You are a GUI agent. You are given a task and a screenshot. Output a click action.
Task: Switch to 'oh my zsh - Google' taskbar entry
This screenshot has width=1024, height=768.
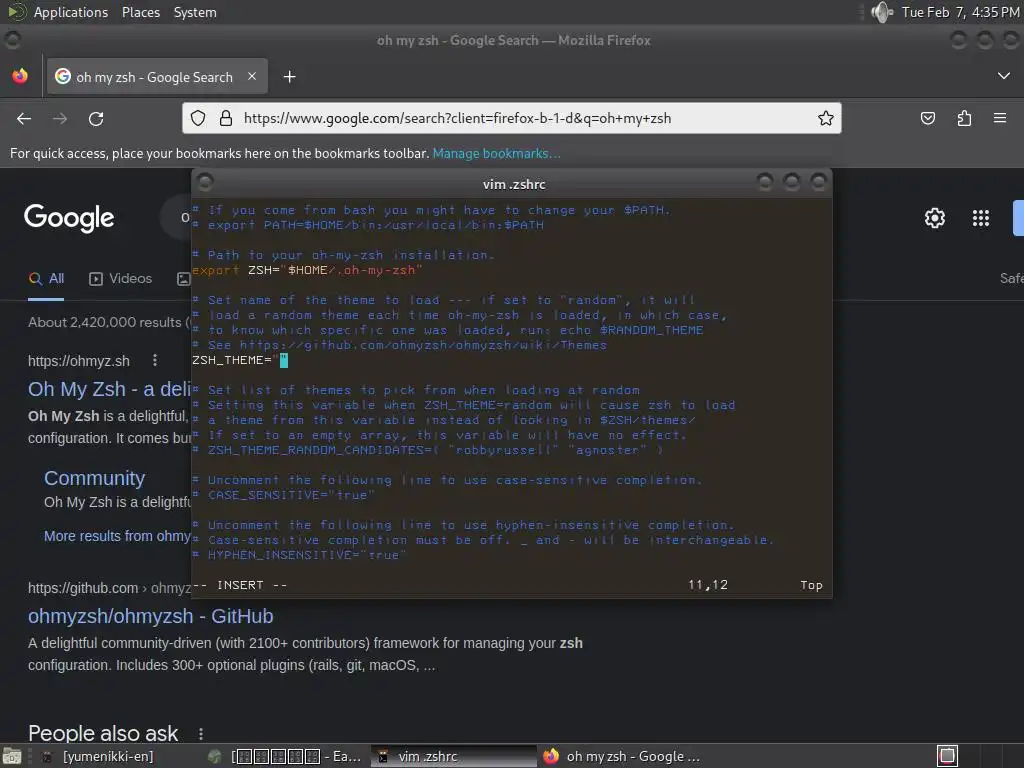pos(620,756)
